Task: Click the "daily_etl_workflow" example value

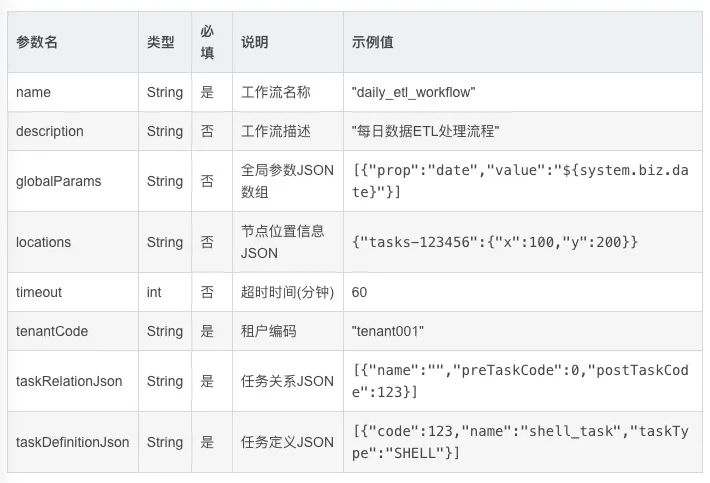Action: [x=414, y=92]
